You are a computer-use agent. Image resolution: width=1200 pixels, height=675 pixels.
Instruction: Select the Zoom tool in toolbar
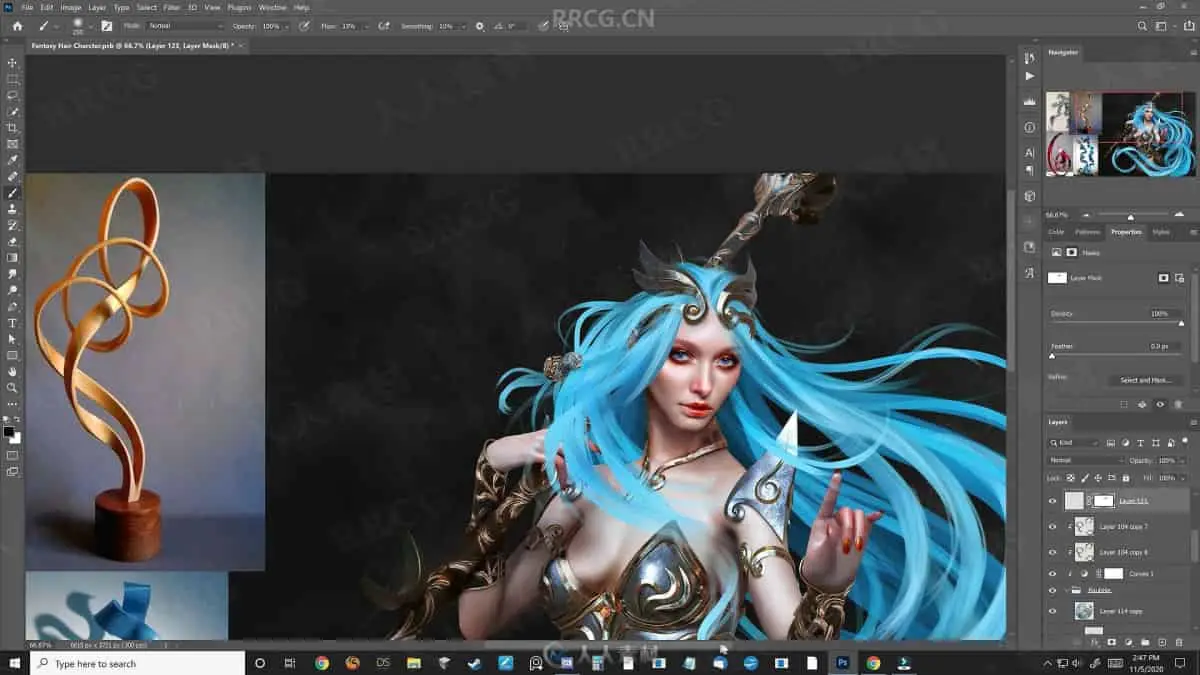12,387
